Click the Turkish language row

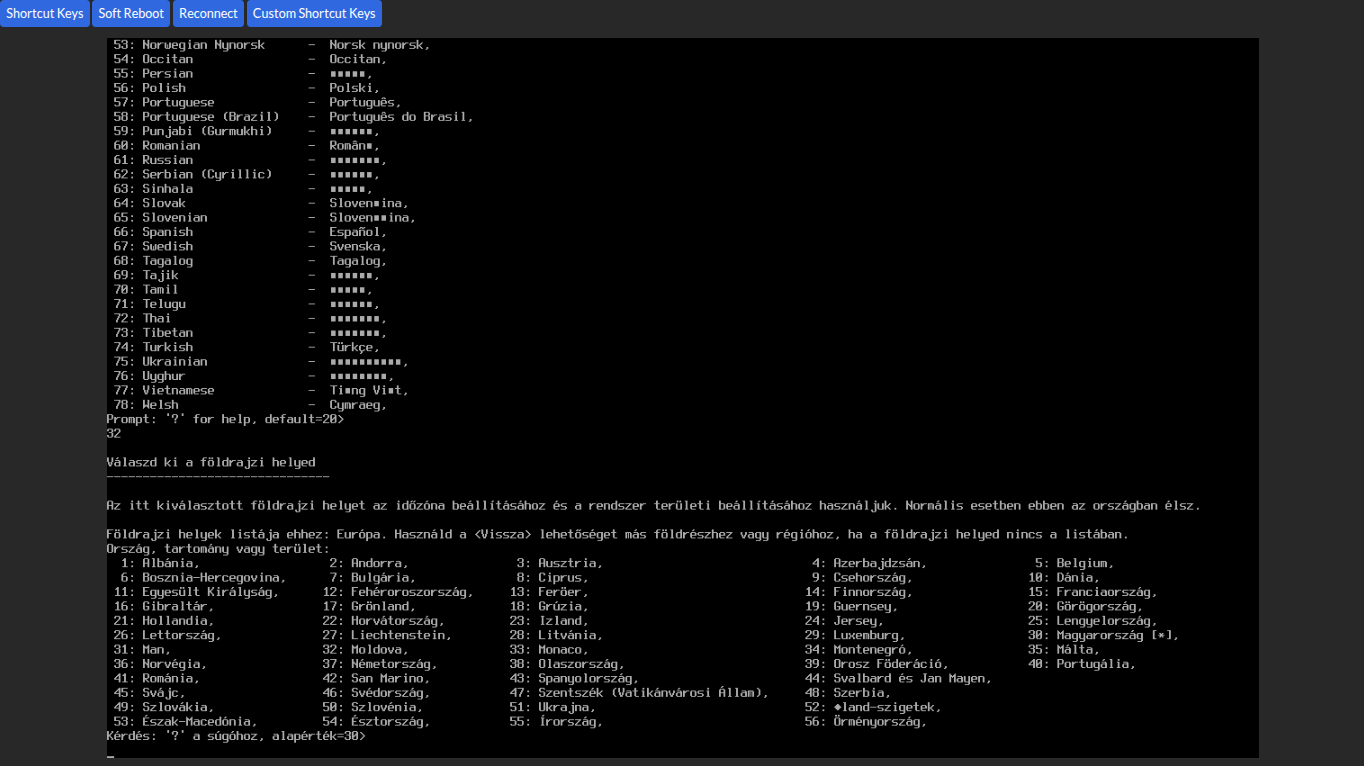pyautogui.click(x=167, y=347)
